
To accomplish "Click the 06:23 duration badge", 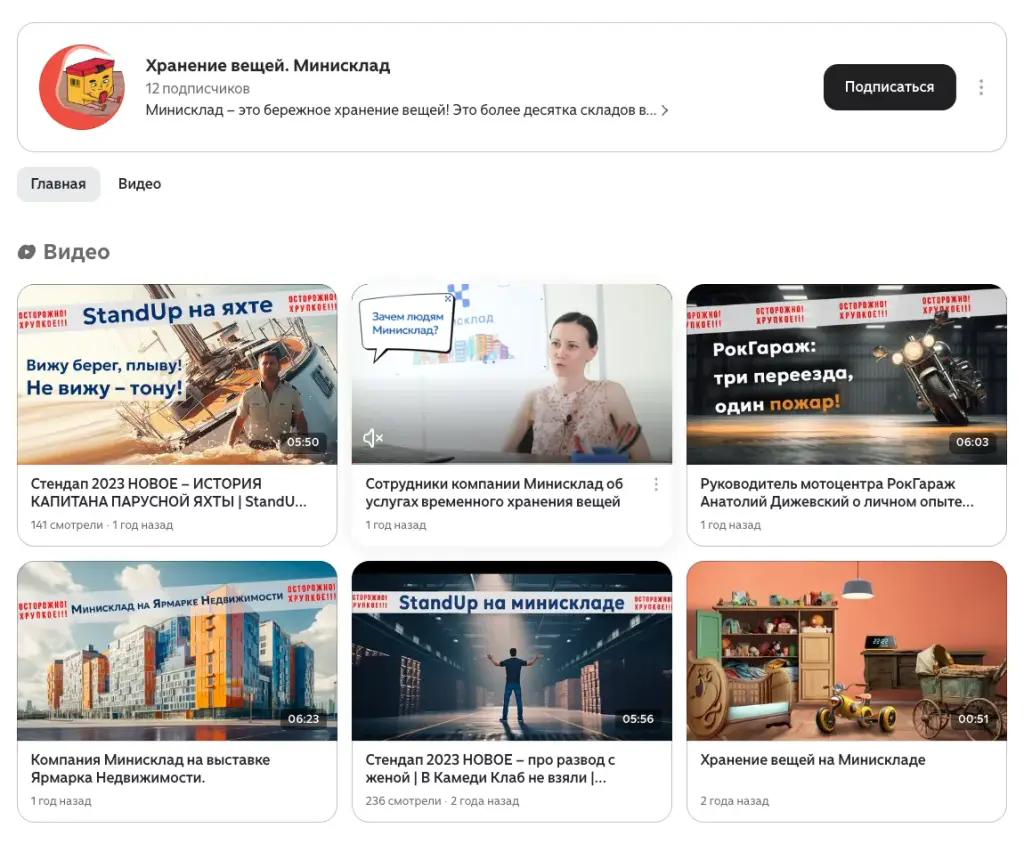I will coord(303,719).
